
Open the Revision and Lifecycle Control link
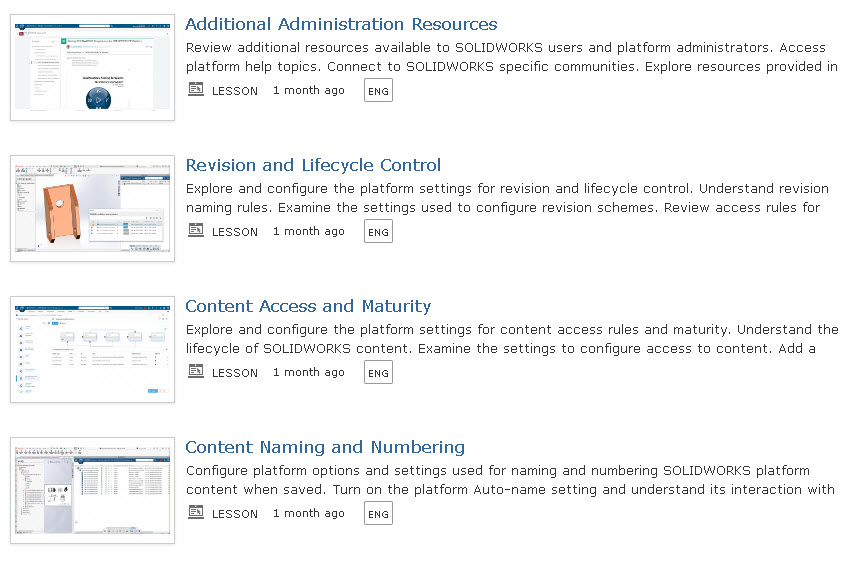(x=313, y=166)
